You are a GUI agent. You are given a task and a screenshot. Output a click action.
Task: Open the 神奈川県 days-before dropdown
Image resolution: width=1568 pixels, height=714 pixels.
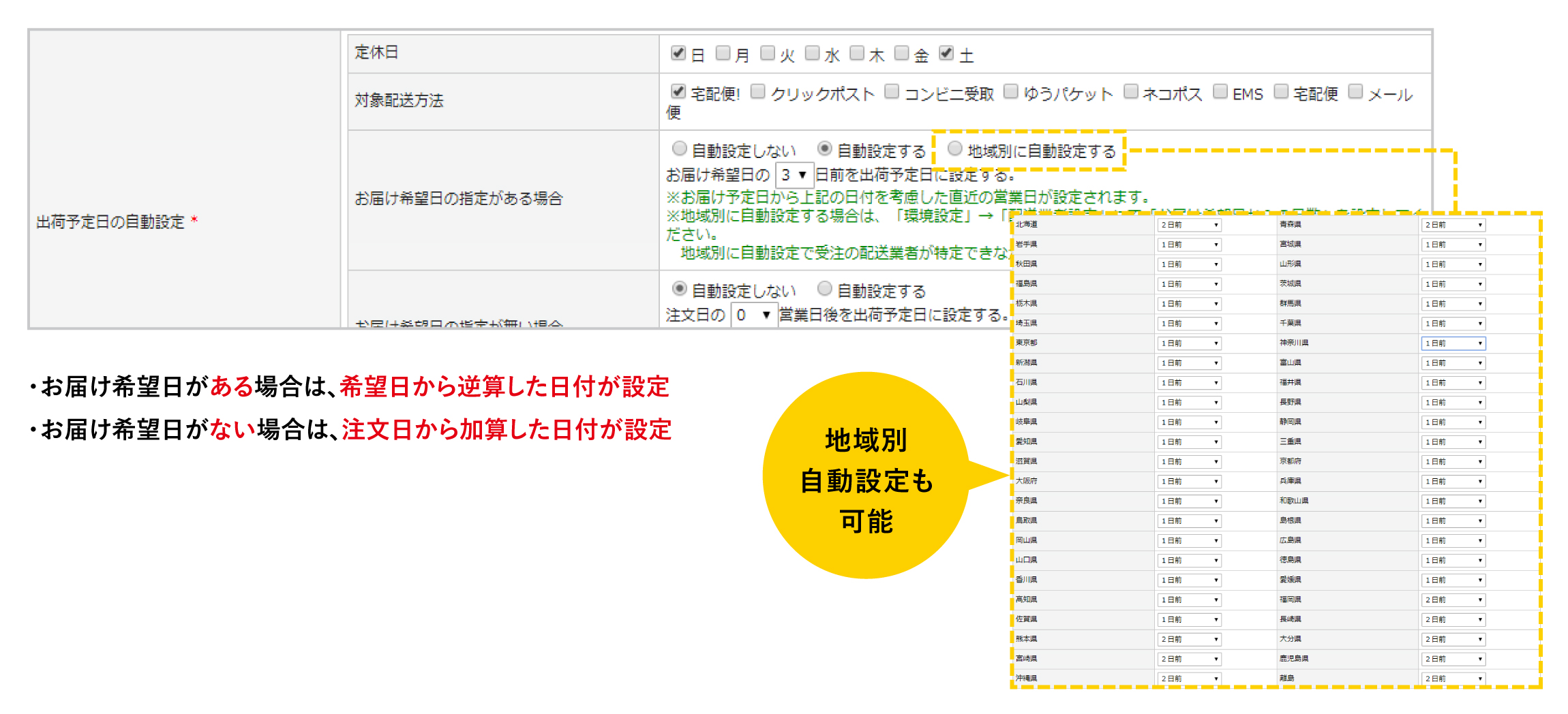click(1453, 343)
